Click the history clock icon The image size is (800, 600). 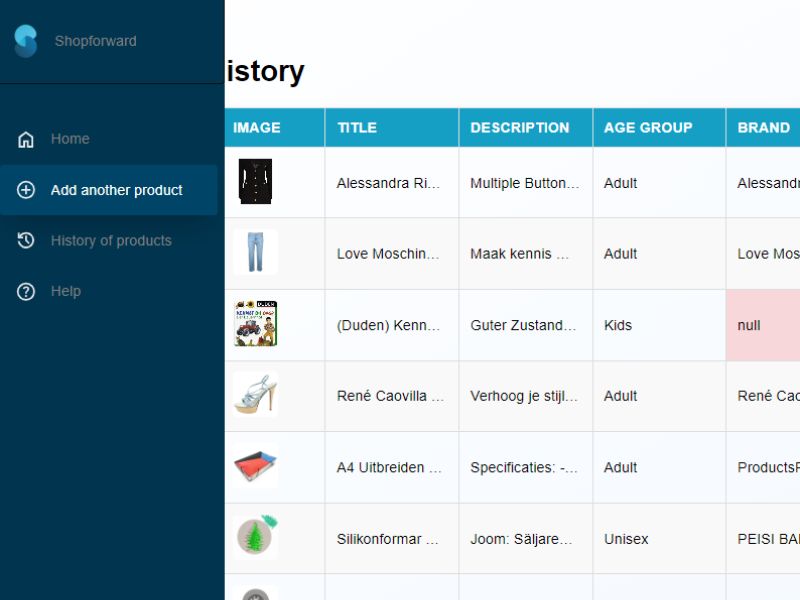tap(26, 240)
